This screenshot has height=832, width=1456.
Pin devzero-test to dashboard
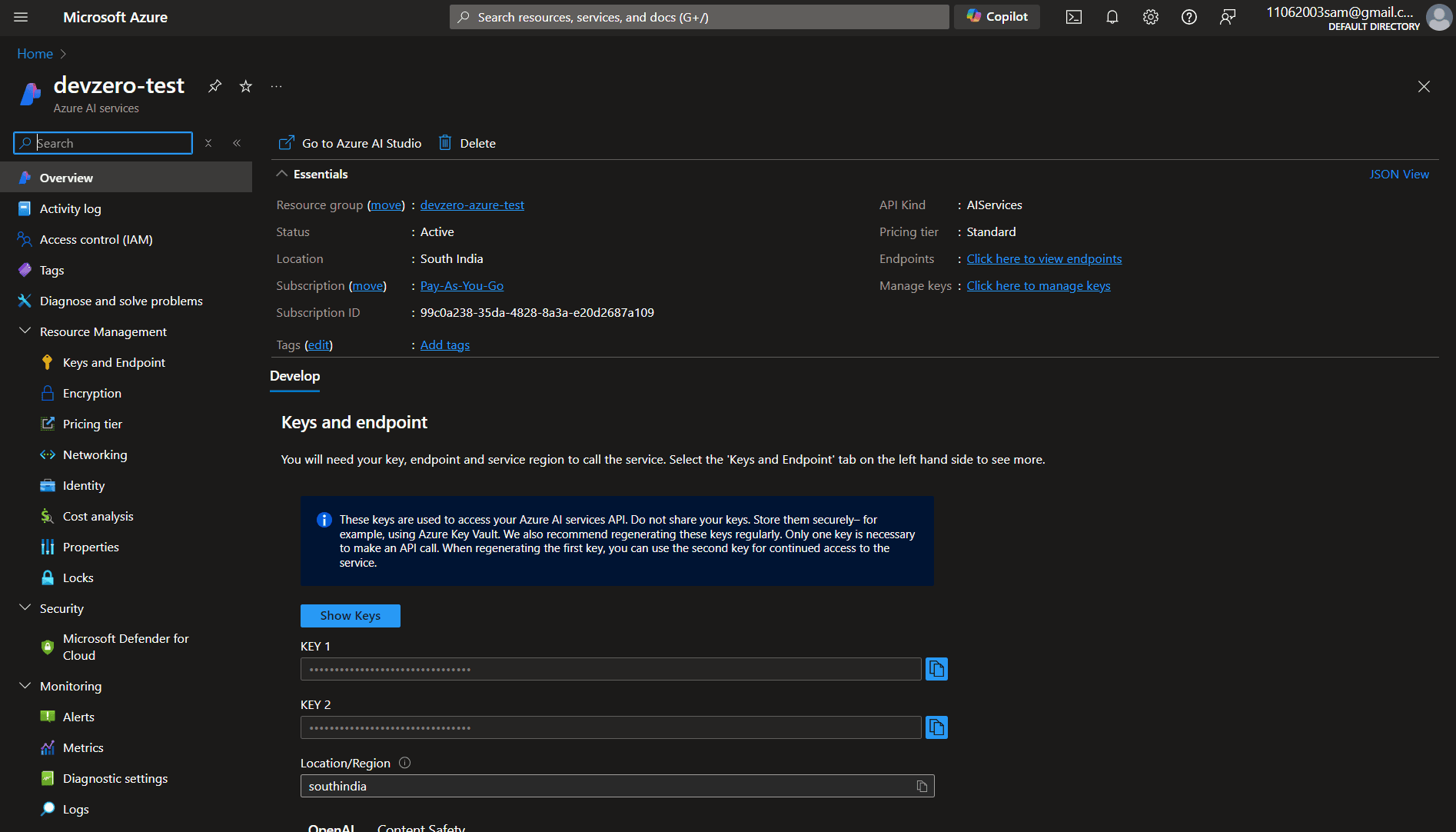[214, 85]
